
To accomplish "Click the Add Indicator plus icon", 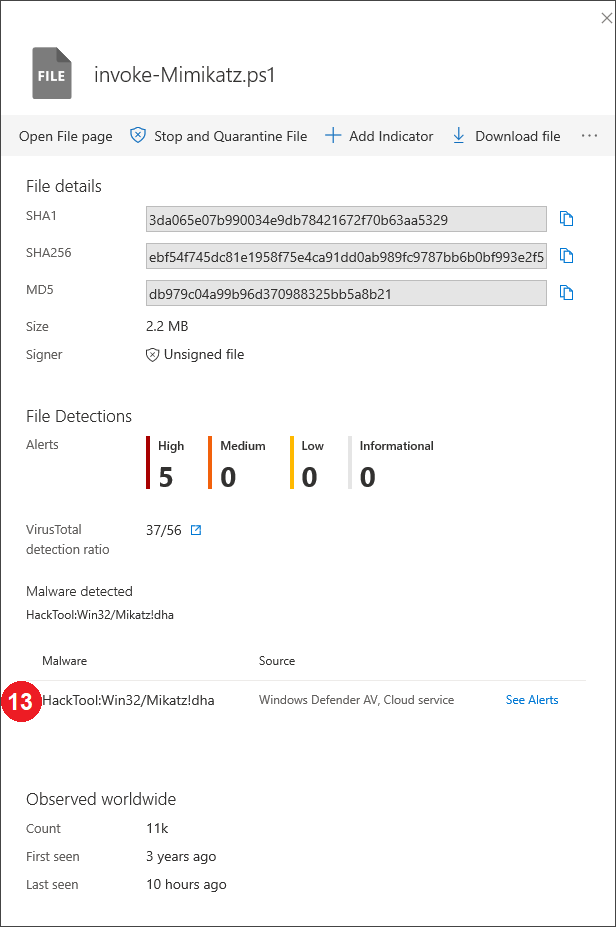I will [x=333, y=136].
